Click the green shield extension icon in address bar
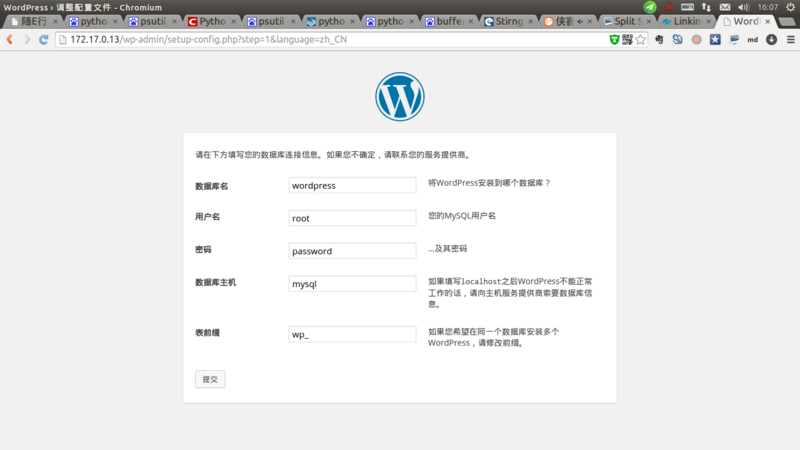Screen dimensions: 800x450 point(614,39)
